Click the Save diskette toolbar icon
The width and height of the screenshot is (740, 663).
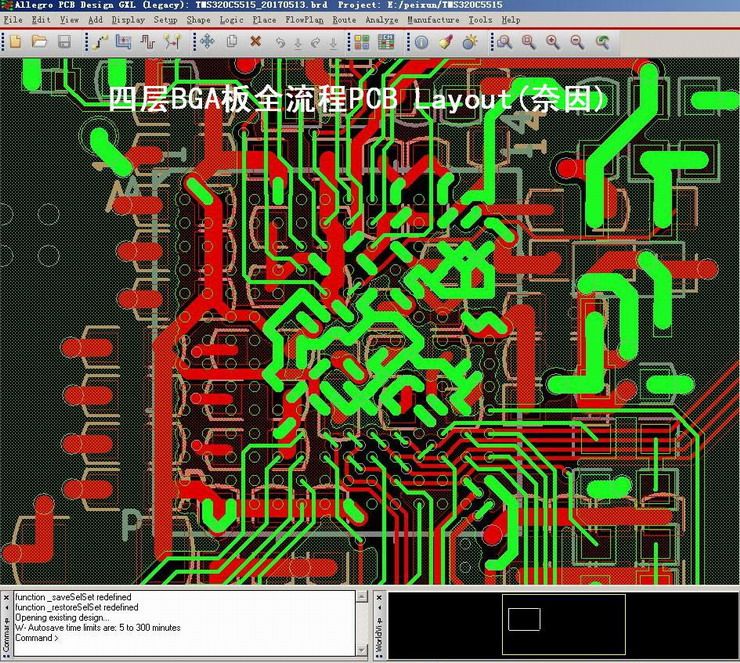(x=65, y=42)
